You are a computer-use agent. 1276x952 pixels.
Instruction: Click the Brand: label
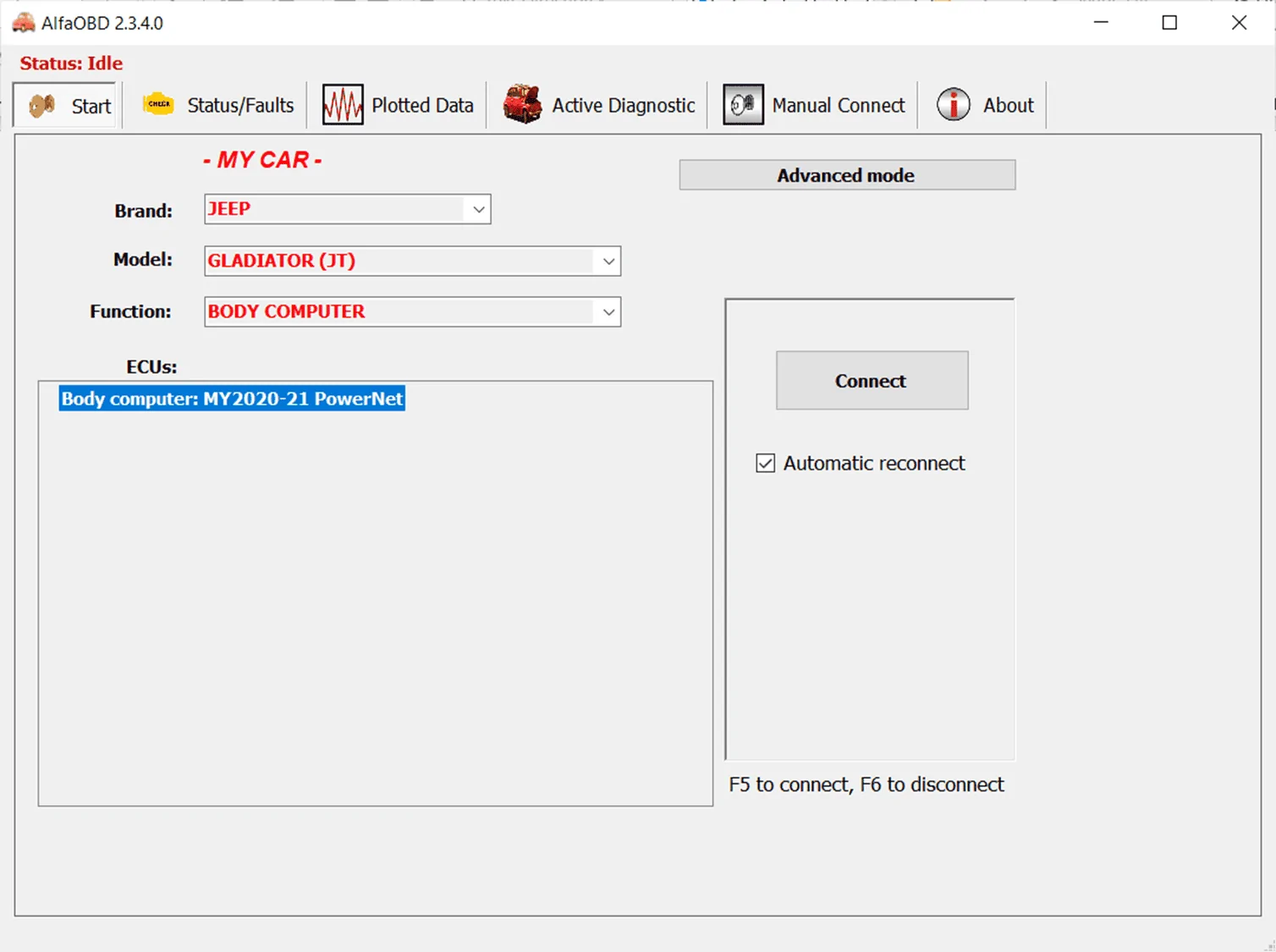click(x=143, y=211)
